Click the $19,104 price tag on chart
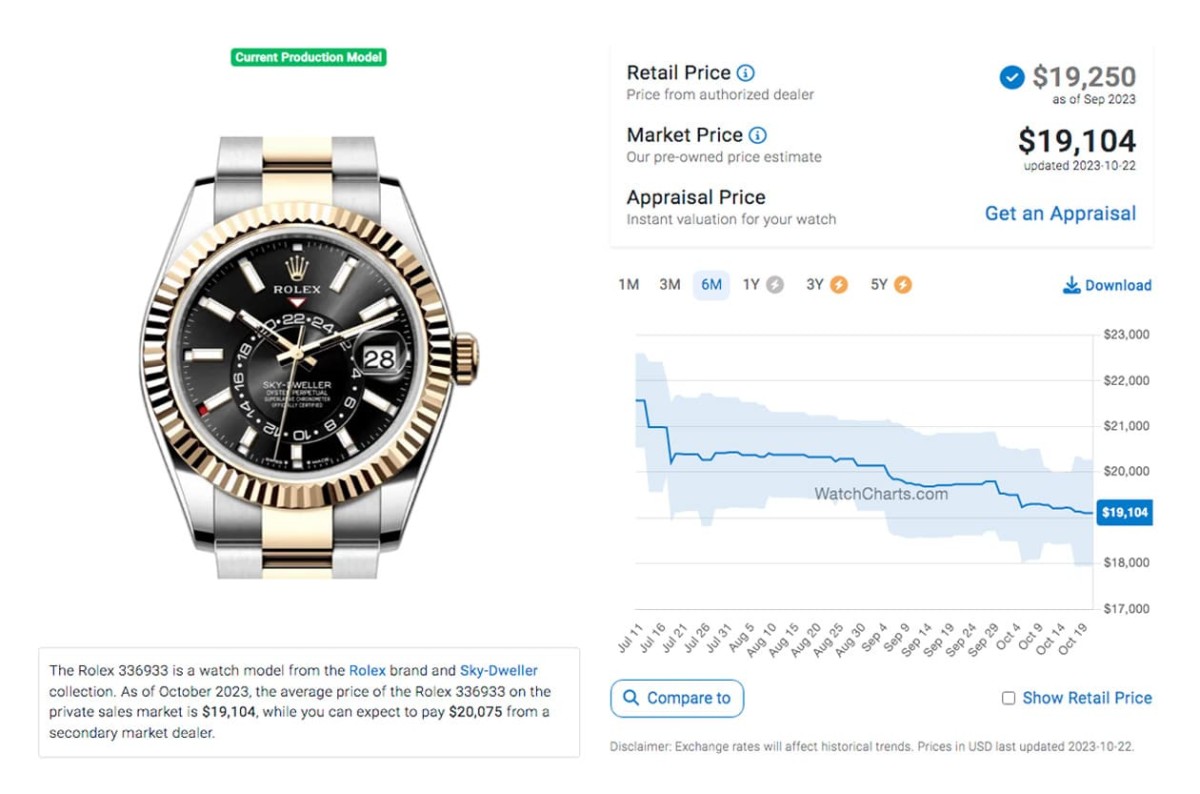Screen dimensions: 1200x794 pos(1124,513)
